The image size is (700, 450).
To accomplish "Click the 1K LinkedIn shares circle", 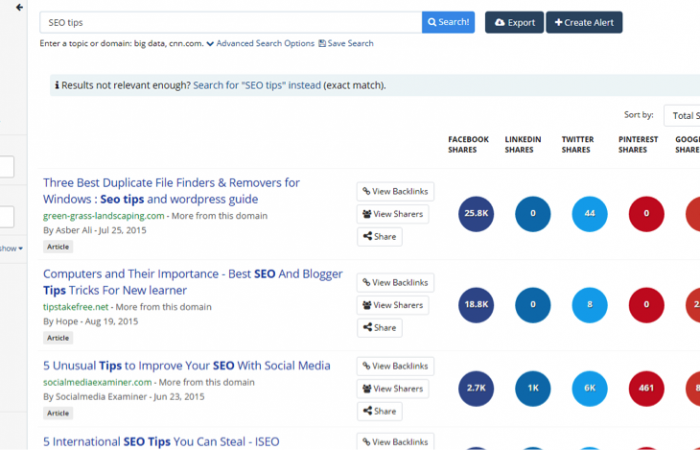I will [533, 388].
